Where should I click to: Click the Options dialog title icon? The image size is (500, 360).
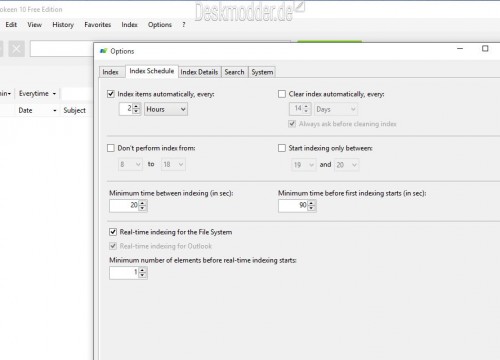tap(104, 51)
